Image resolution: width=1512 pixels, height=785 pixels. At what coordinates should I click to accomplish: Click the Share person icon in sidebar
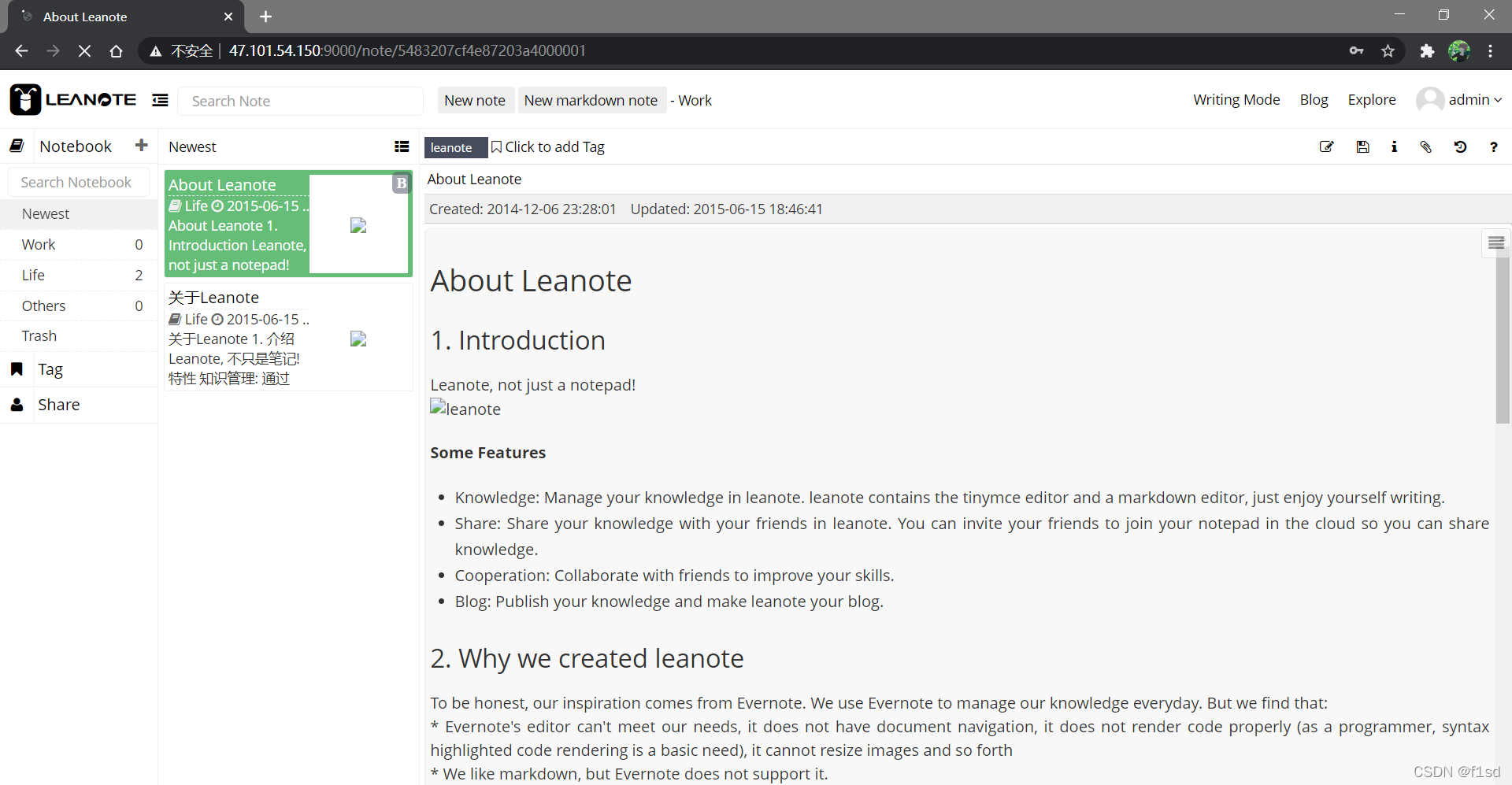pyautogui.click(x=17, y=405)
